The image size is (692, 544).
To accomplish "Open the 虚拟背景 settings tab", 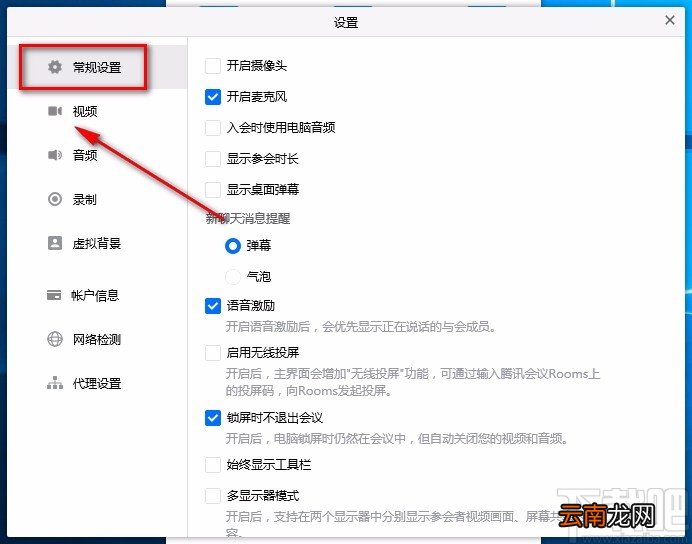I will tap(97, 244).
